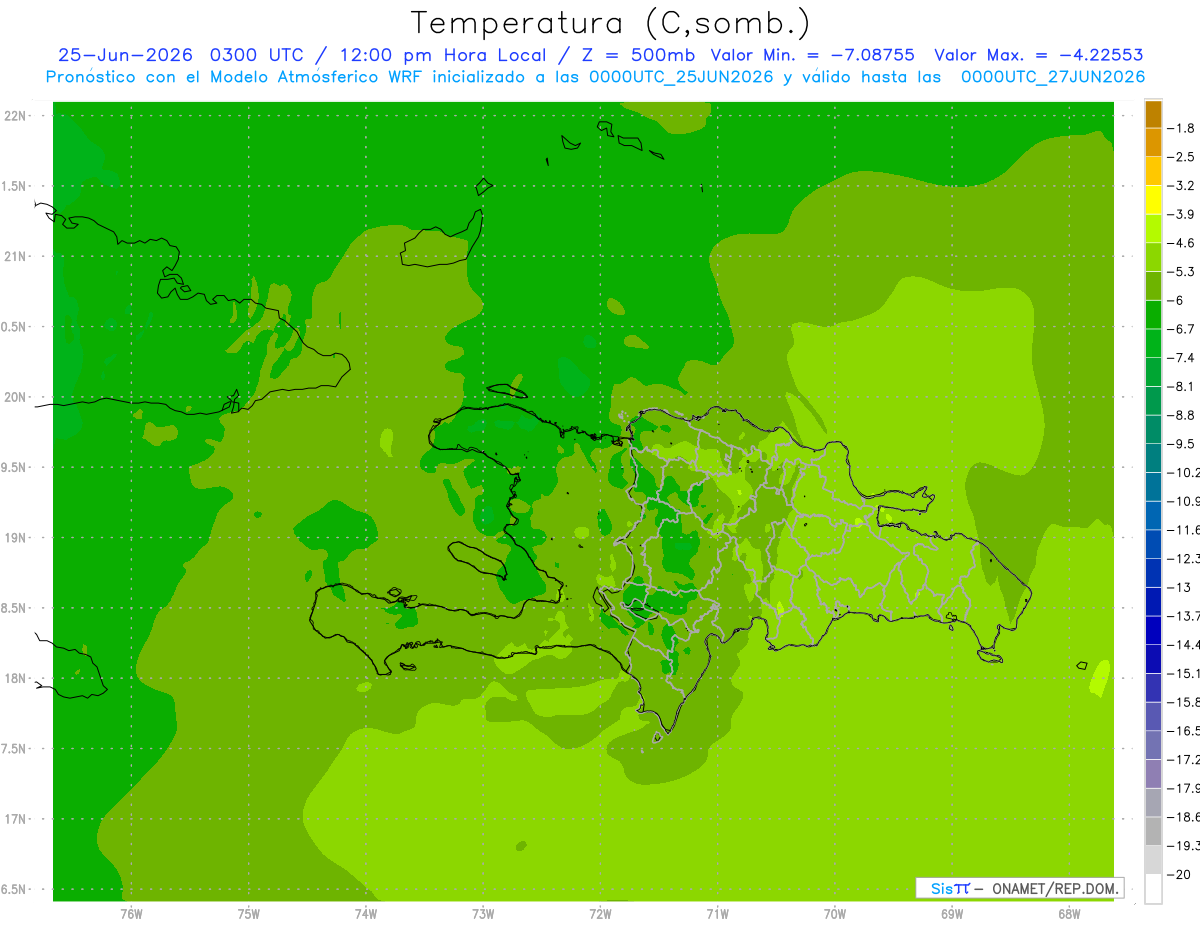Click the '21N' latitude label
1200x927 pixels.
coord(16,256)
